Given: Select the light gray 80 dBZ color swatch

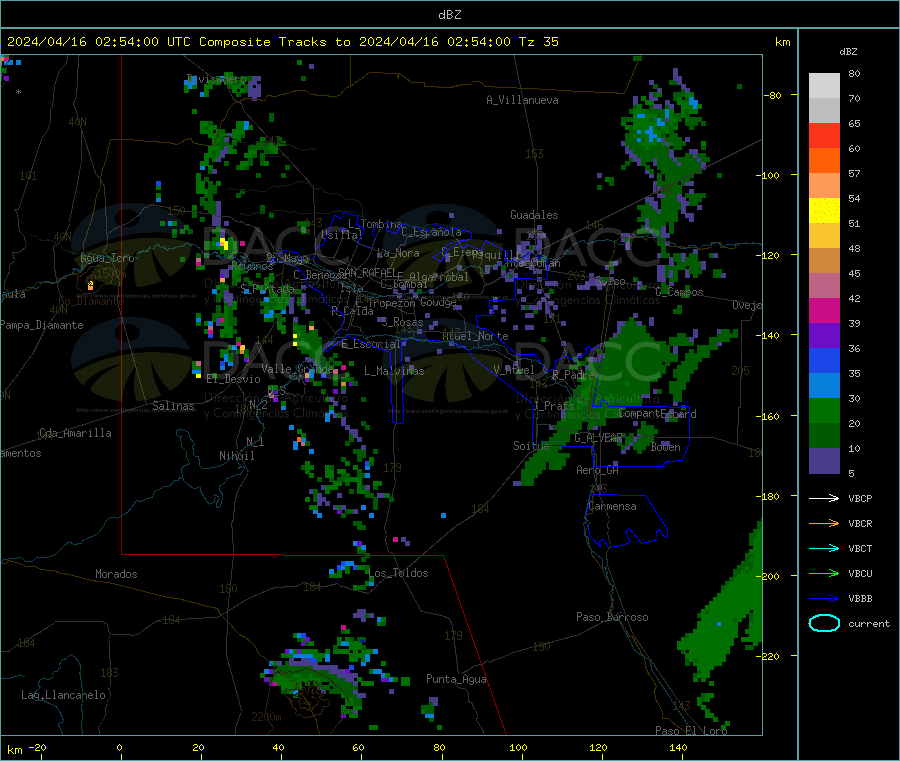Looking at the screenshot, I should click(824, 86).
